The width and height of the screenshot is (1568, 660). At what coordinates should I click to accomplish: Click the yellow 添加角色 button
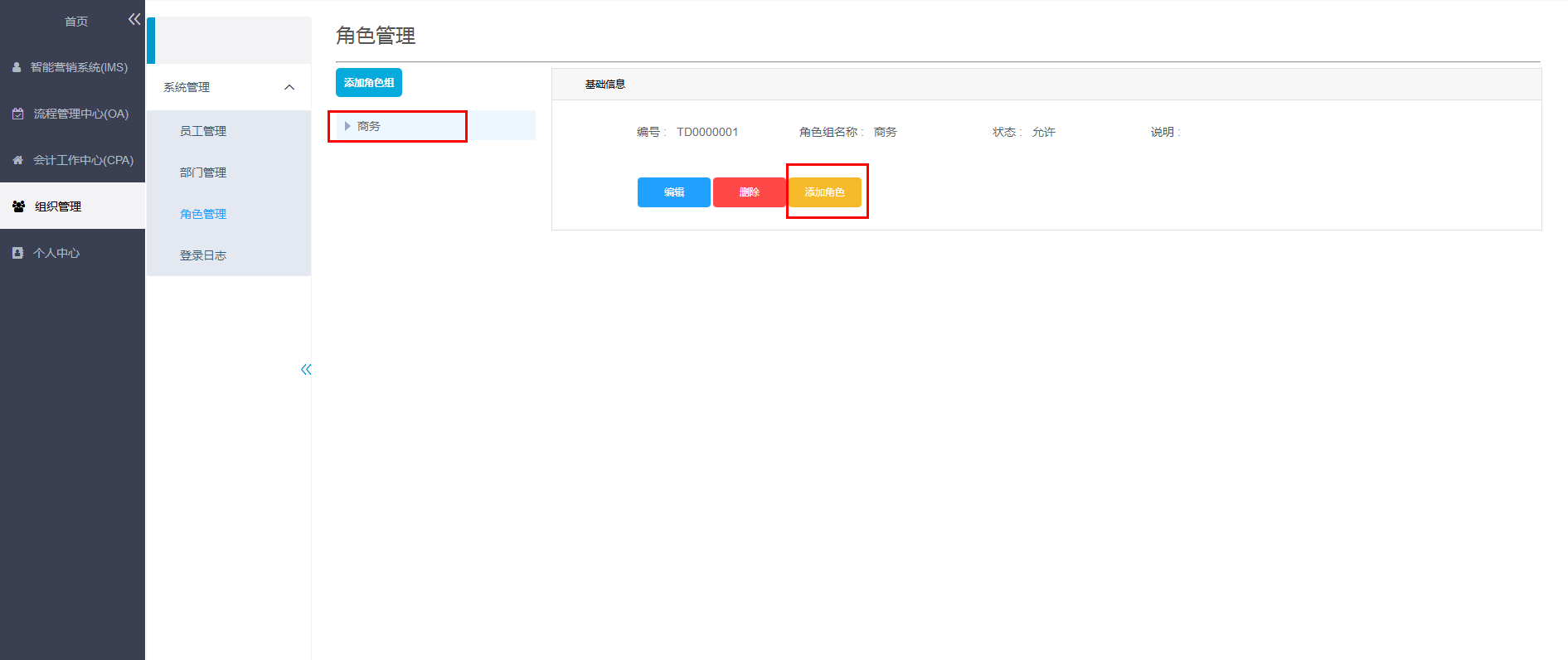pyautogui.click(x=825, y=192)
